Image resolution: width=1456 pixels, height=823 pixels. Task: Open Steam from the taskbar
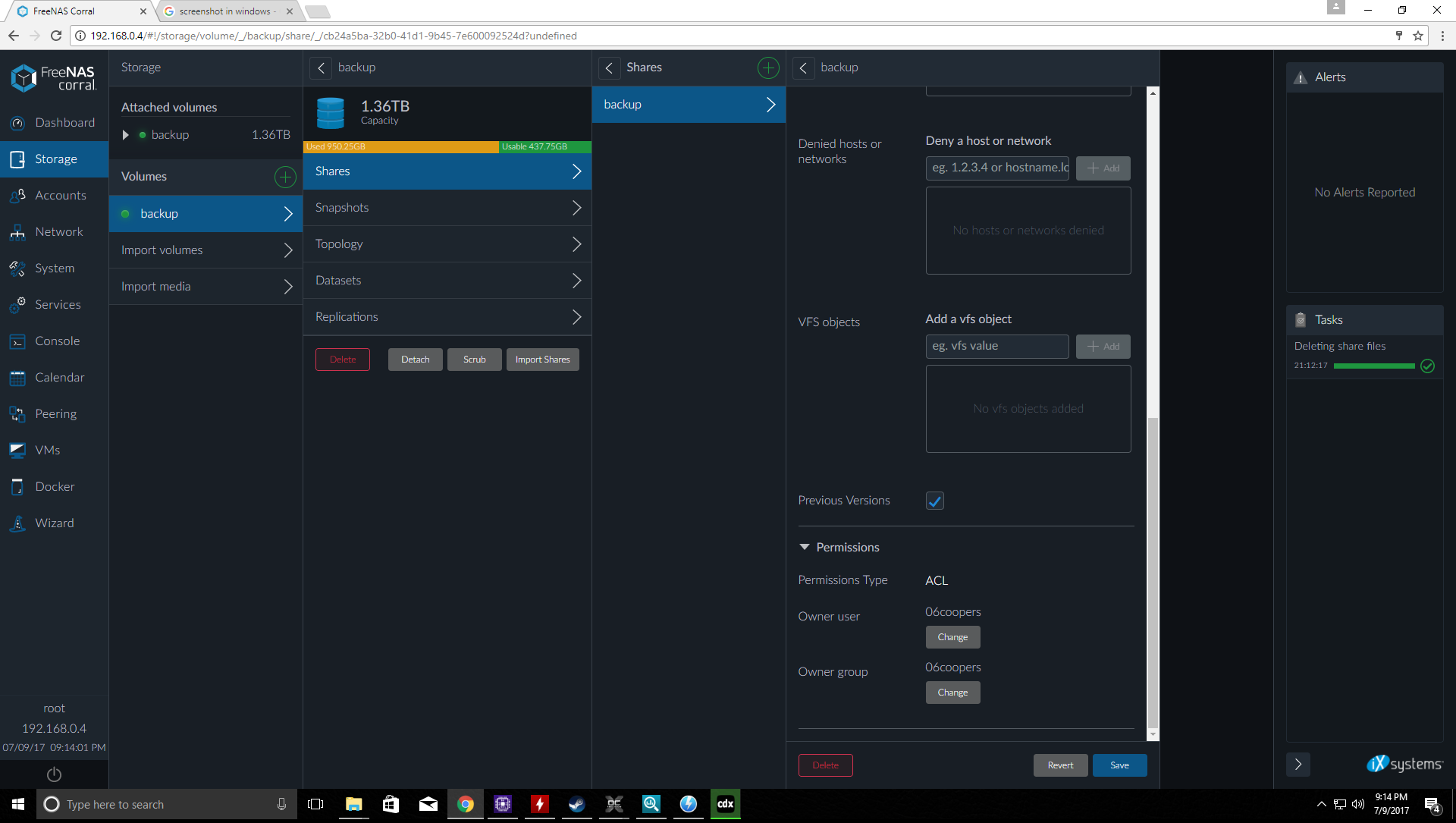tap(577, 804)
